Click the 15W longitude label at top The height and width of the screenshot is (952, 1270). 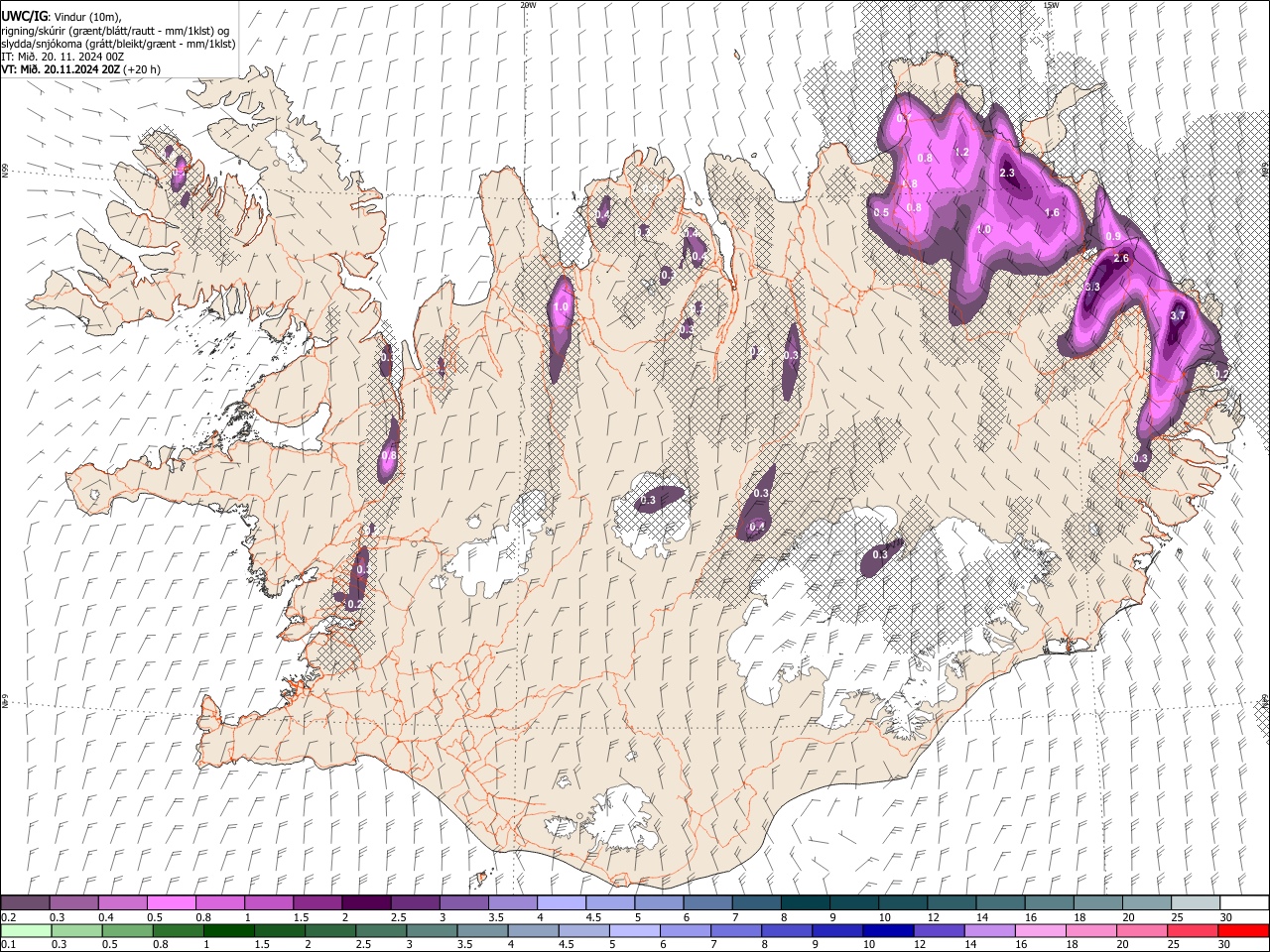coord(1051,5)
